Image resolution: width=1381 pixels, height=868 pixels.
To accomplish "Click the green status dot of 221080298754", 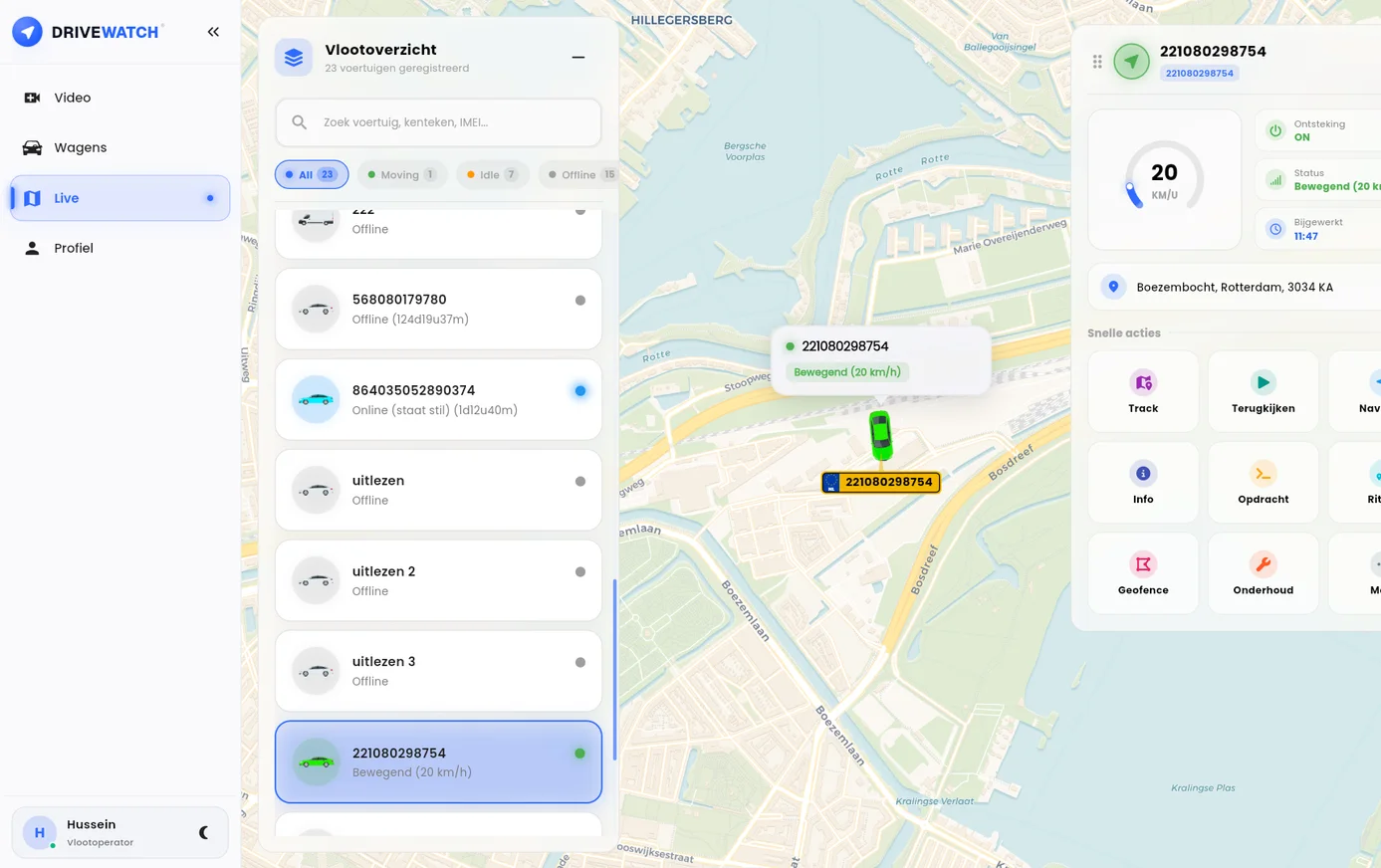I will [x=580, y=753].
